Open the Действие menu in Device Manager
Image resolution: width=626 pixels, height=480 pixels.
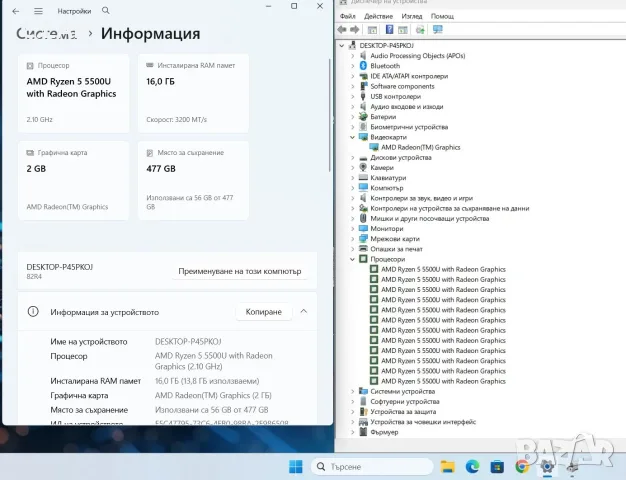click(378, 16)
